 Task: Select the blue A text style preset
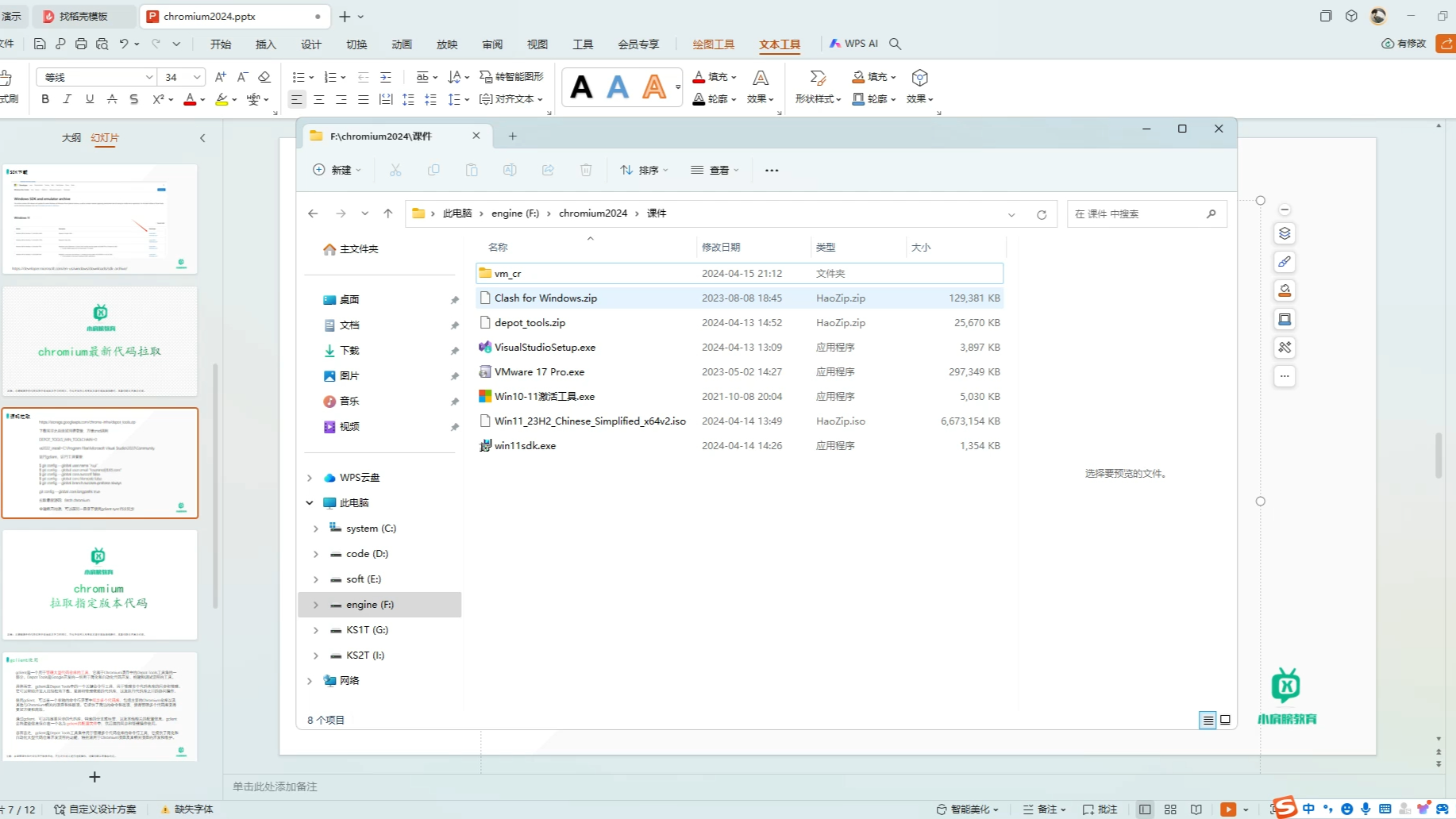pos(618,87)
